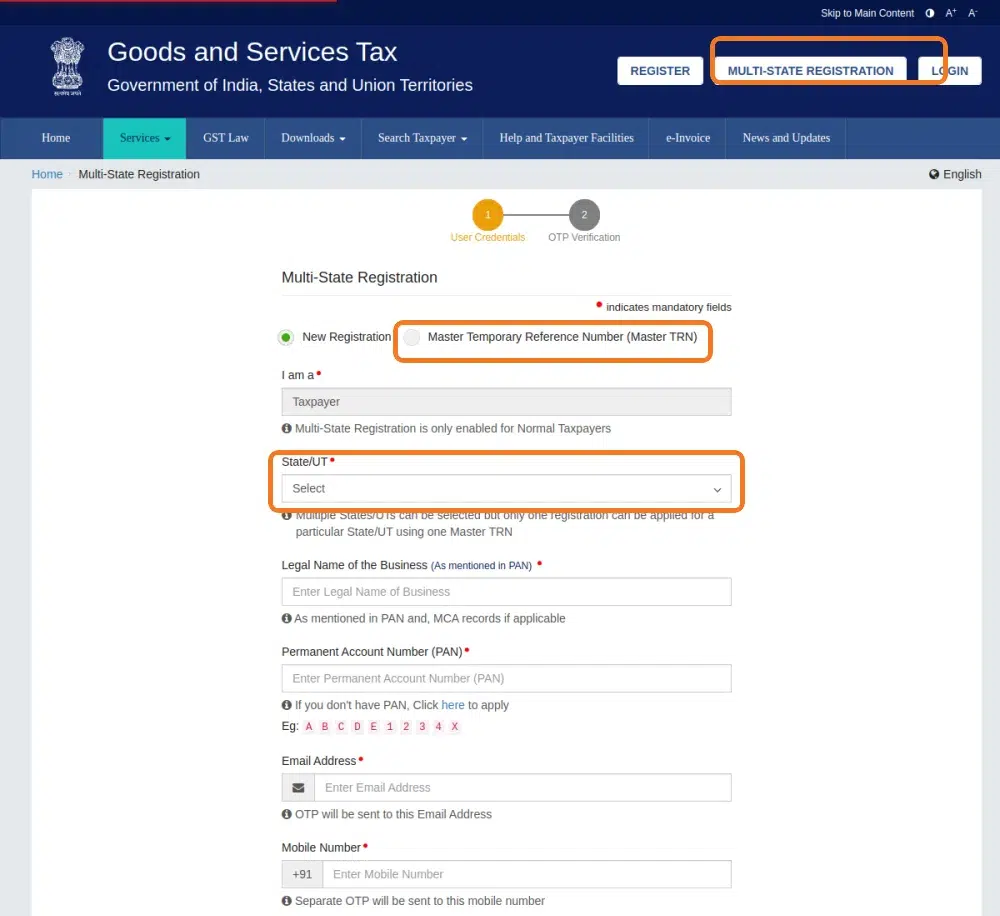Click the 'Multi-State Registration' breadcrumb text
The height and width of the screenshot is (916, 1000).
(x=139, y=174)
